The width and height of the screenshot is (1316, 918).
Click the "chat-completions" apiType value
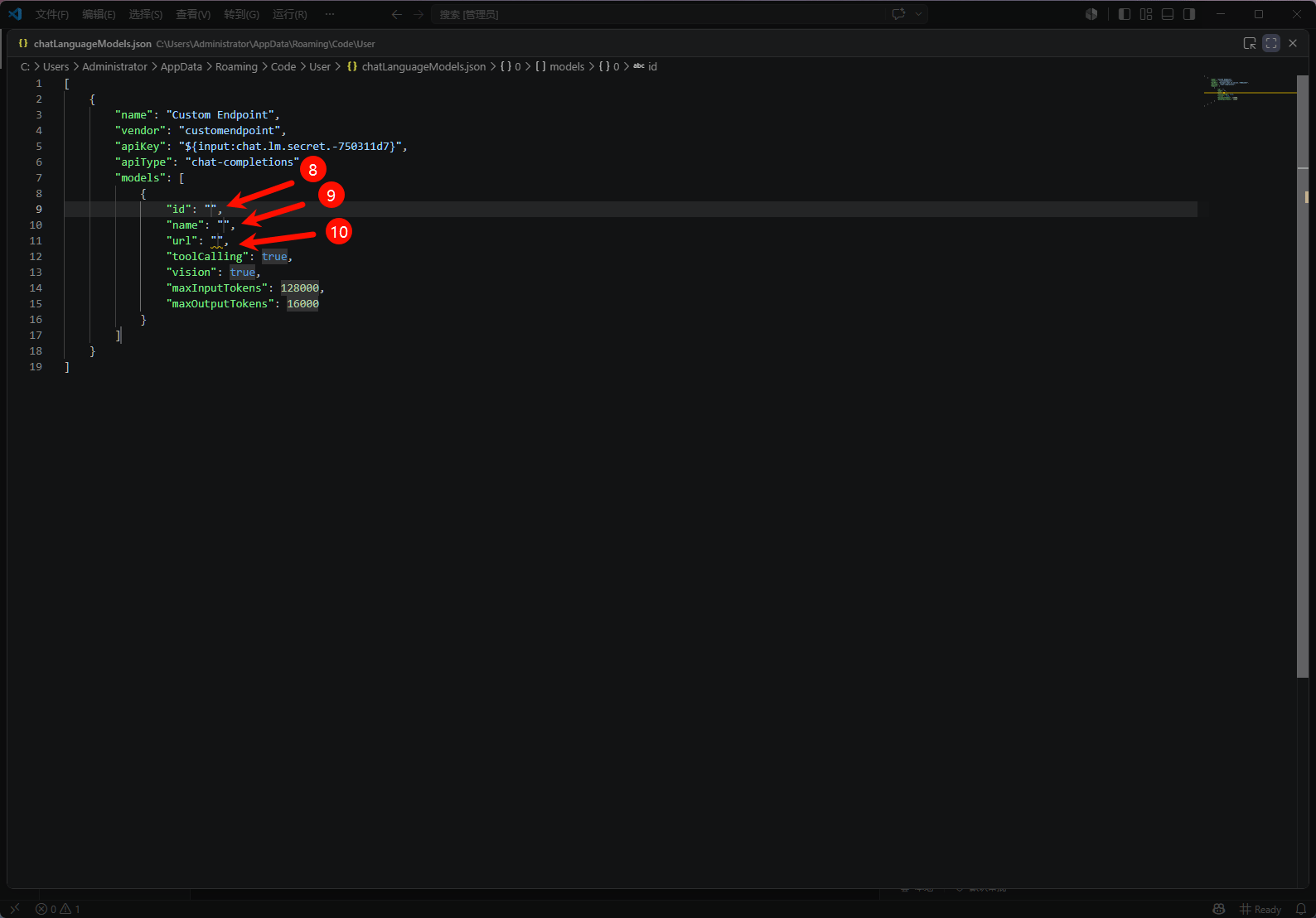[242, 162]
